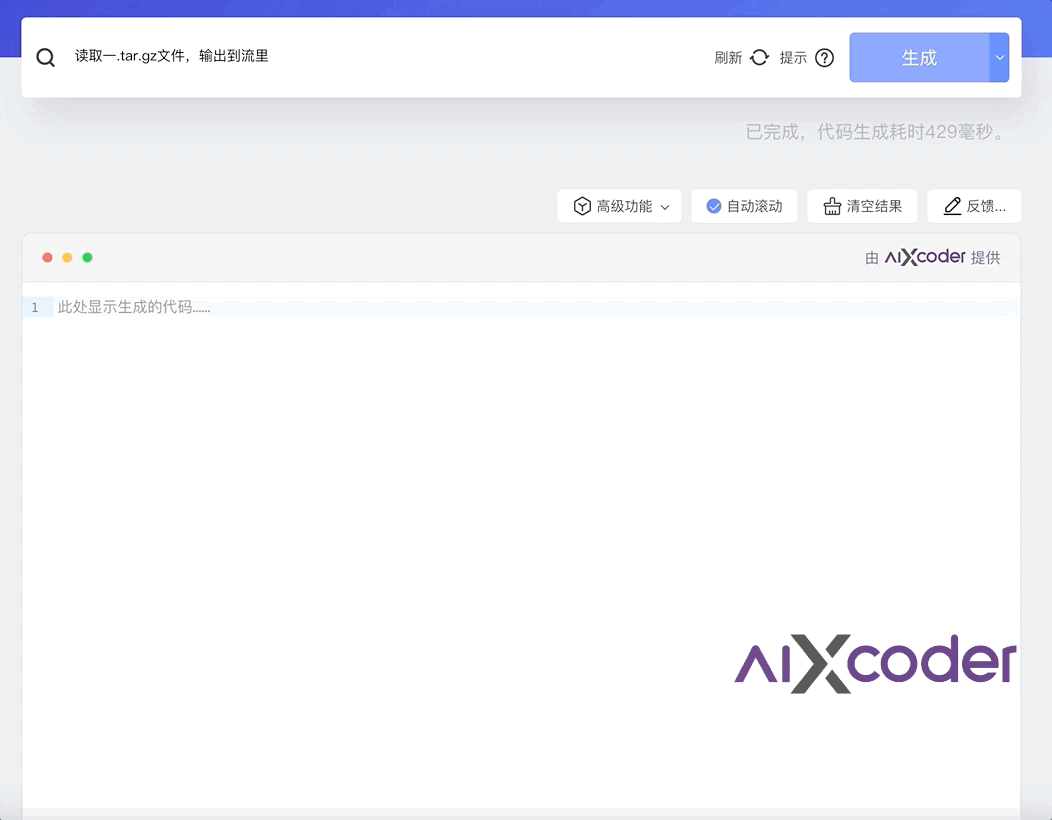The image size is (1052, 820).
Task: Click the green traffic light dot
Action: coord(87,257)
